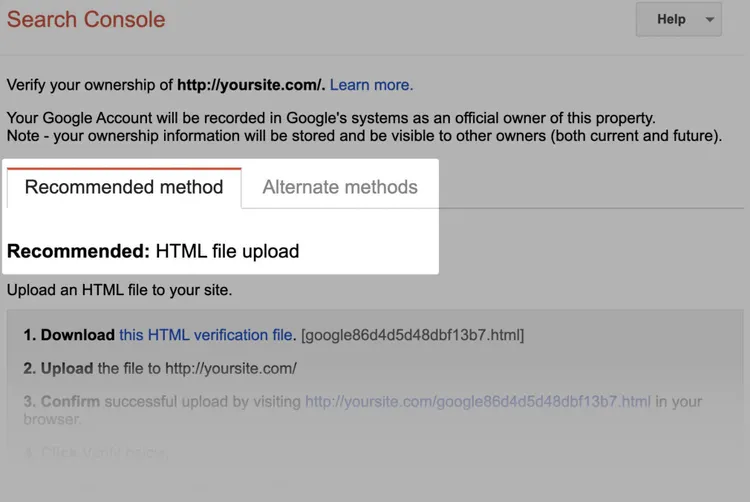Click the bold Download word in step 1

(77, 335)
